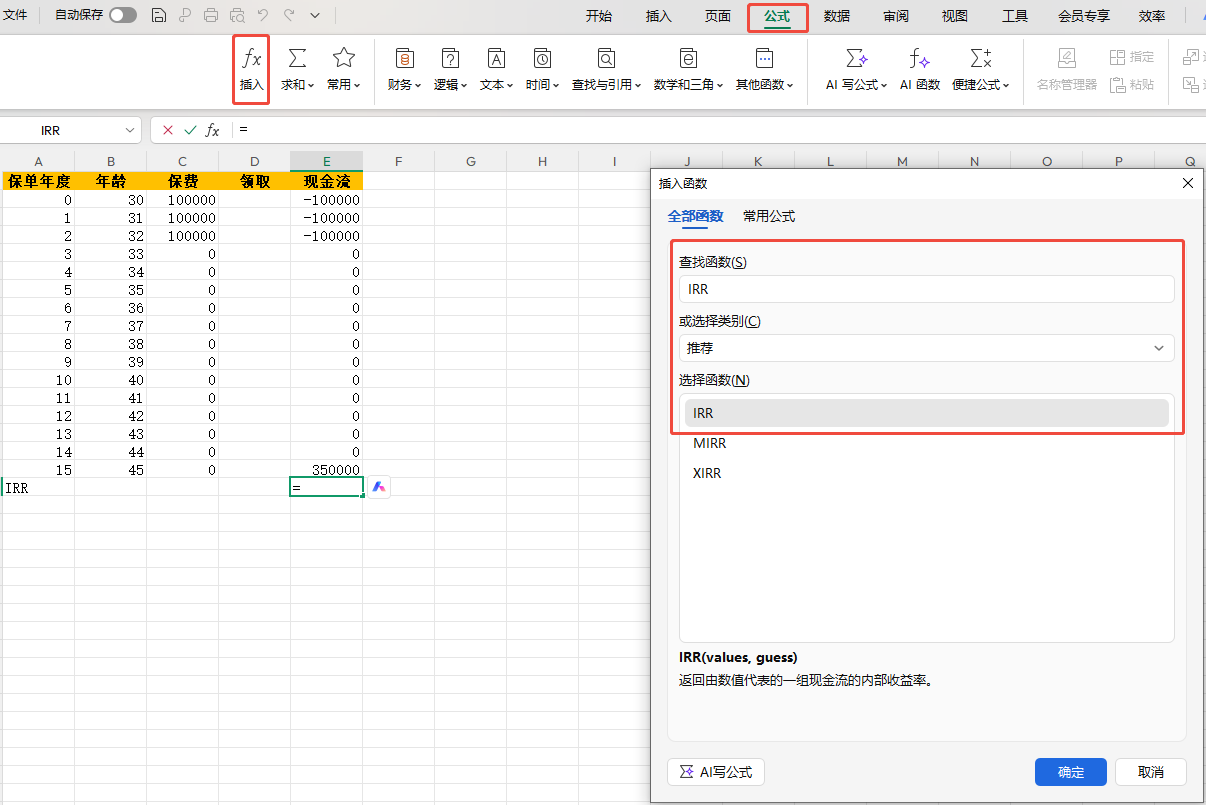
Task: Open the AutoSum (求和) icon
Action: [x=297, y=59]
